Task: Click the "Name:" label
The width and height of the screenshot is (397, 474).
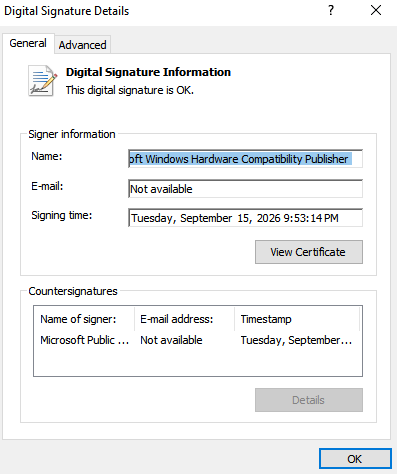Action: 47,156
